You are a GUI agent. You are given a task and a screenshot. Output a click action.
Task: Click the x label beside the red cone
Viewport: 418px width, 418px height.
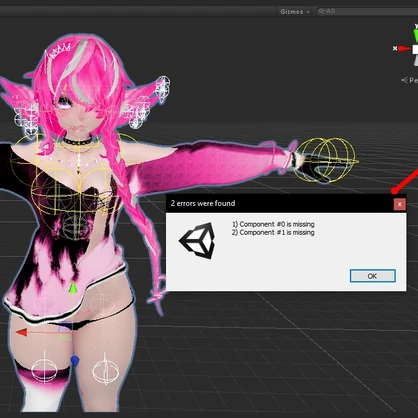click(395, 49)
